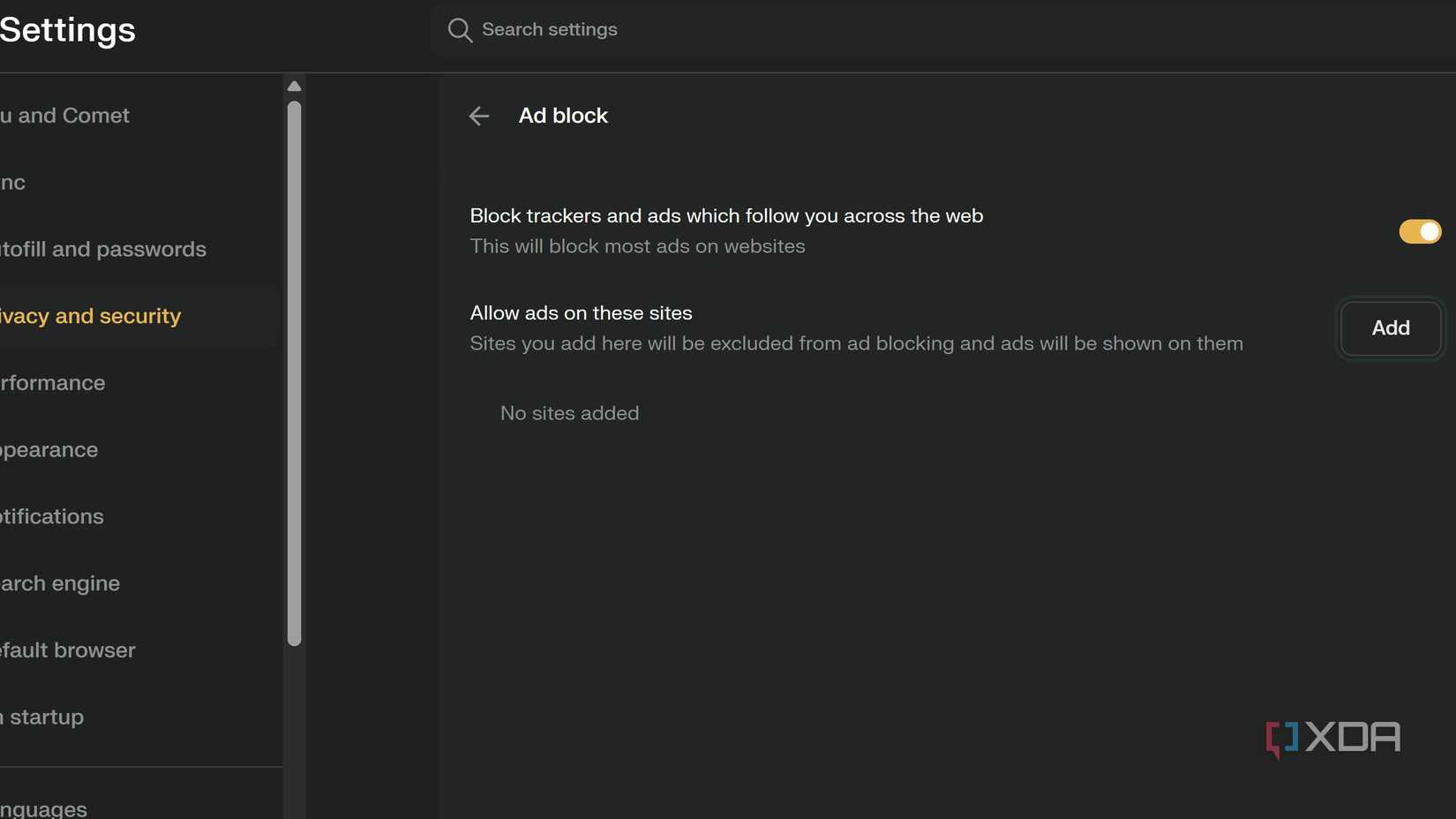Open the You and Comet section
Screen dimensions: 1456x819
coord(65,116)
